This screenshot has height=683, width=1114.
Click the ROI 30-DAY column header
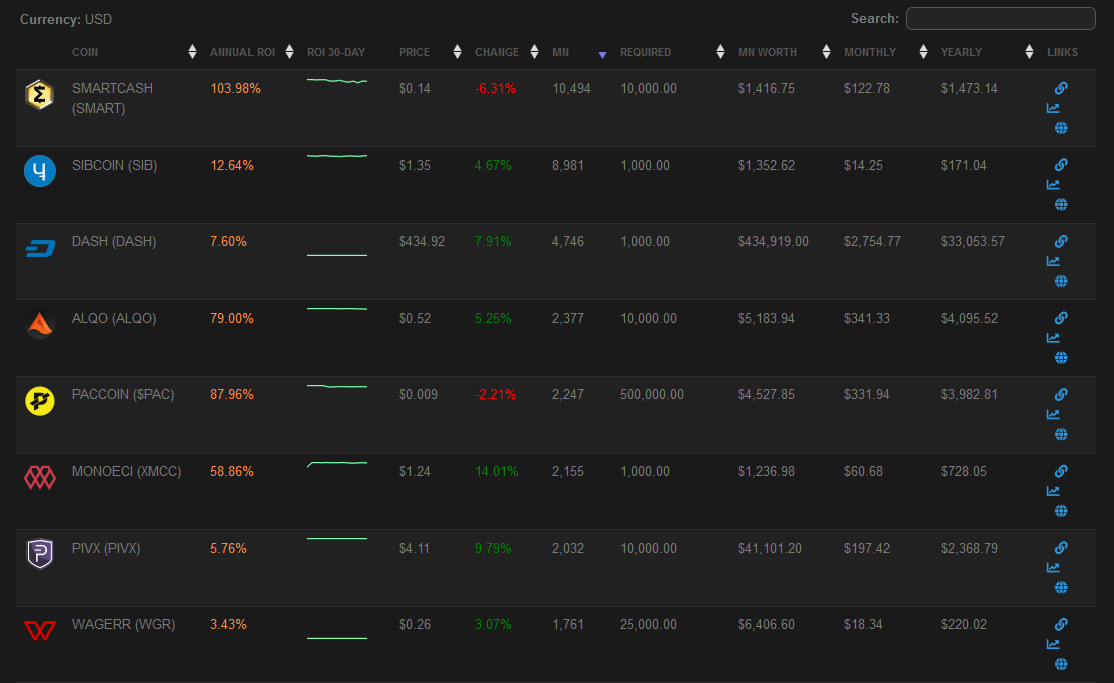(x=336, y=52)
